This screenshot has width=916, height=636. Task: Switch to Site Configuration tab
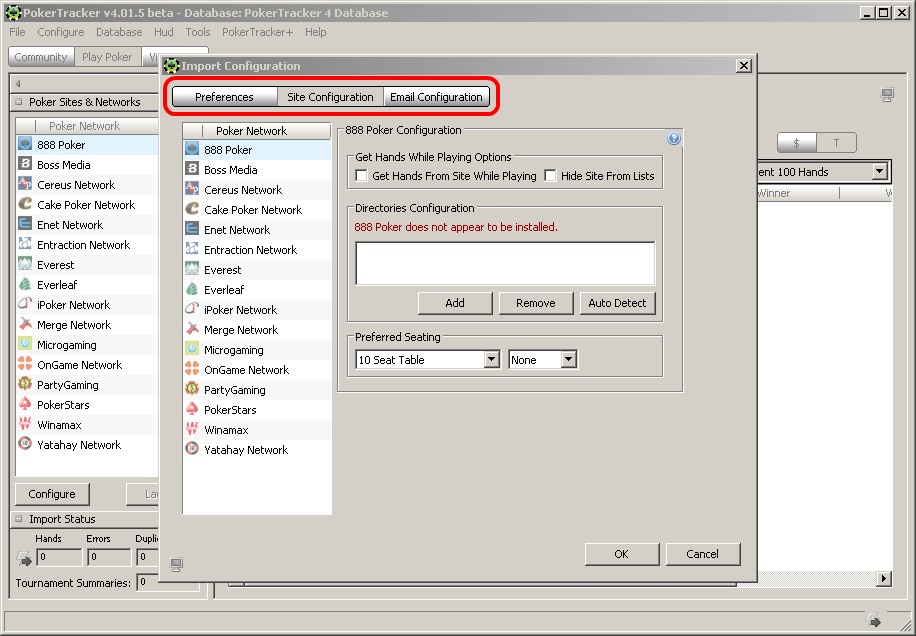330,96
